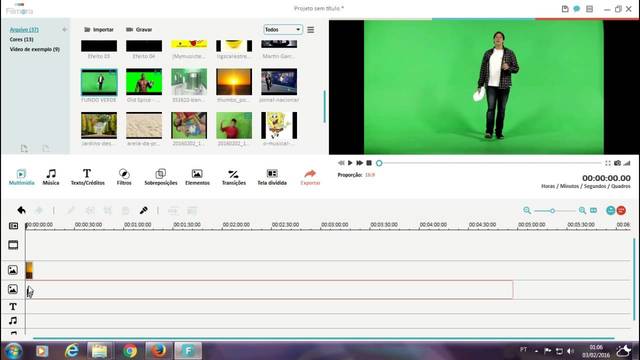Click the preview progress slider handle
Screen dimensions: 640x360
379,163
